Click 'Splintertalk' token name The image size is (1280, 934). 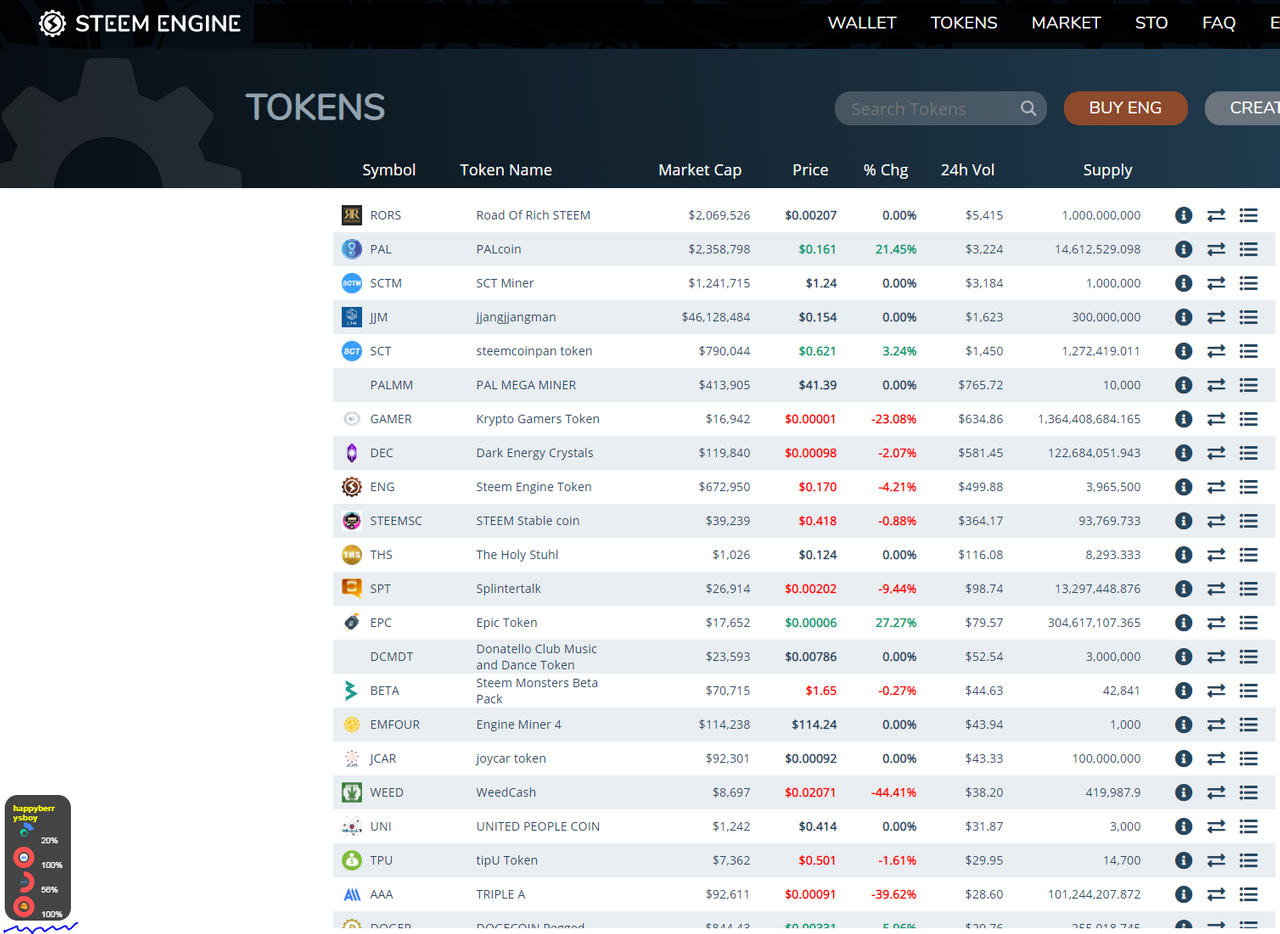pyautogui.click(x=509, y=589)
